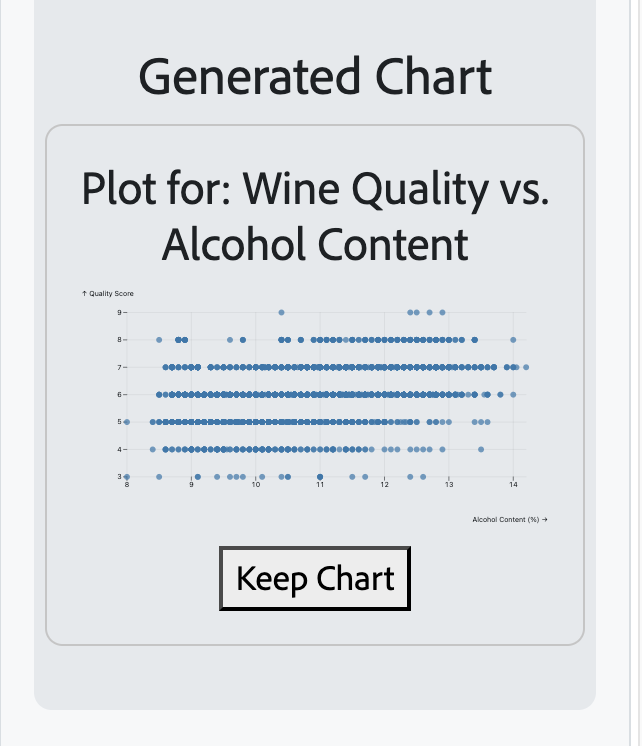
Task: Select the y-axis tick label 6
Action: [x=119, y=395]
